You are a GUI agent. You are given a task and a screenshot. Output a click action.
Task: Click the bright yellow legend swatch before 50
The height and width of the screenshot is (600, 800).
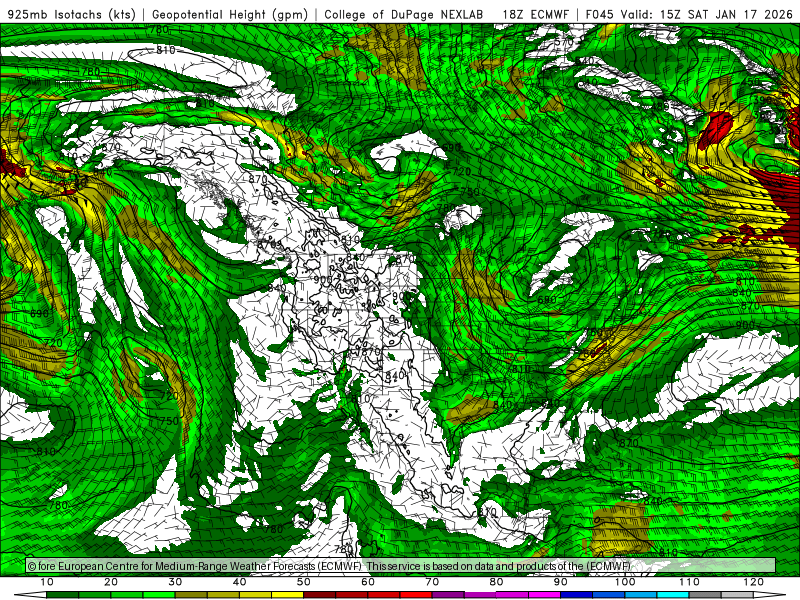(288, 595)
